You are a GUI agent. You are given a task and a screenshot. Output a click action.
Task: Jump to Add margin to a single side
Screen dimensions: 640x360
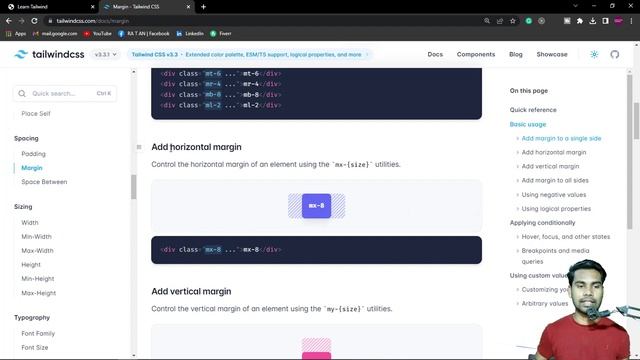(x=561, y=138)
